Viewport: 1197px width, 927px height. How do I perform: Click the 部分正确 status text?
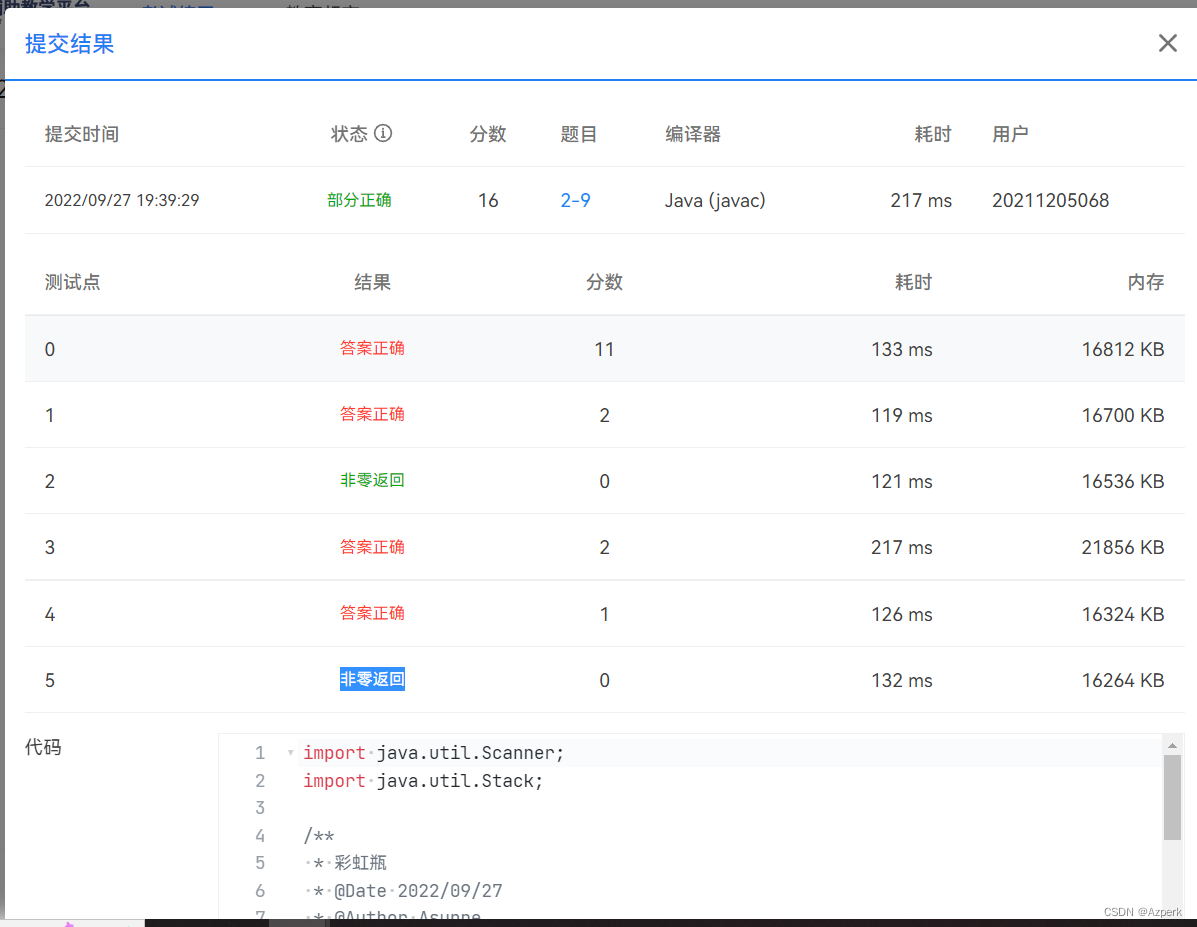point(359,200)
